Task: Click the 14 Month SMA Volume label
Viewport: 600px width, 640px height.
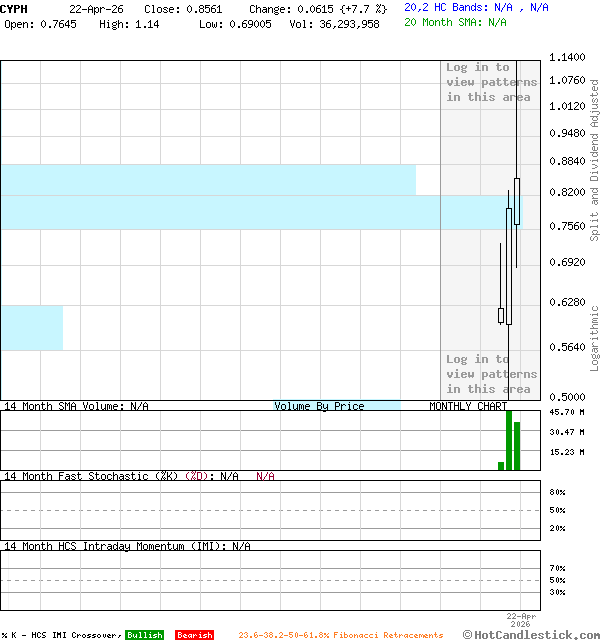Action: 76,406
